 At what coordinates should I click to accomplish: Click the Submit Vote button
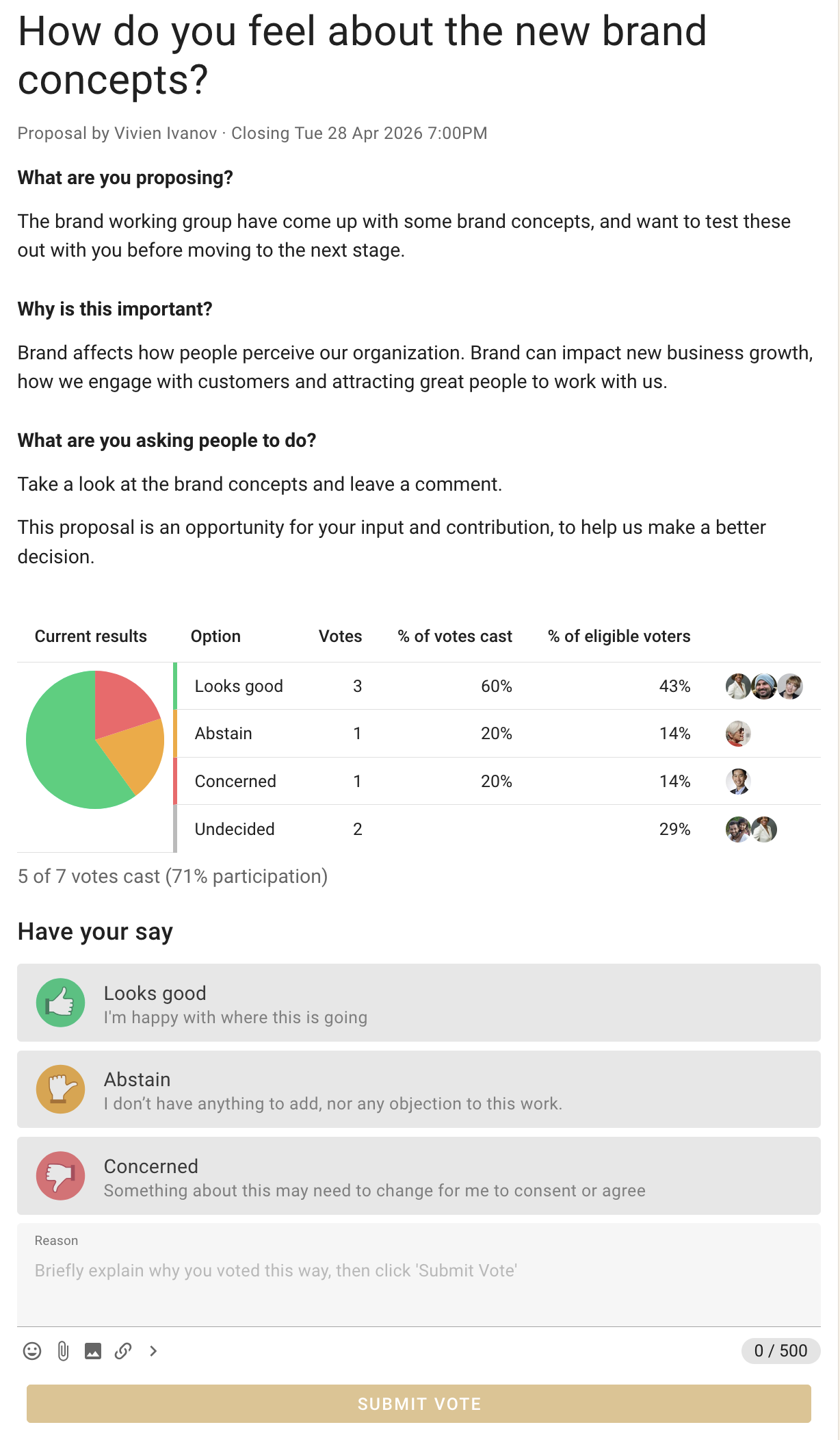pos(419,1404)
